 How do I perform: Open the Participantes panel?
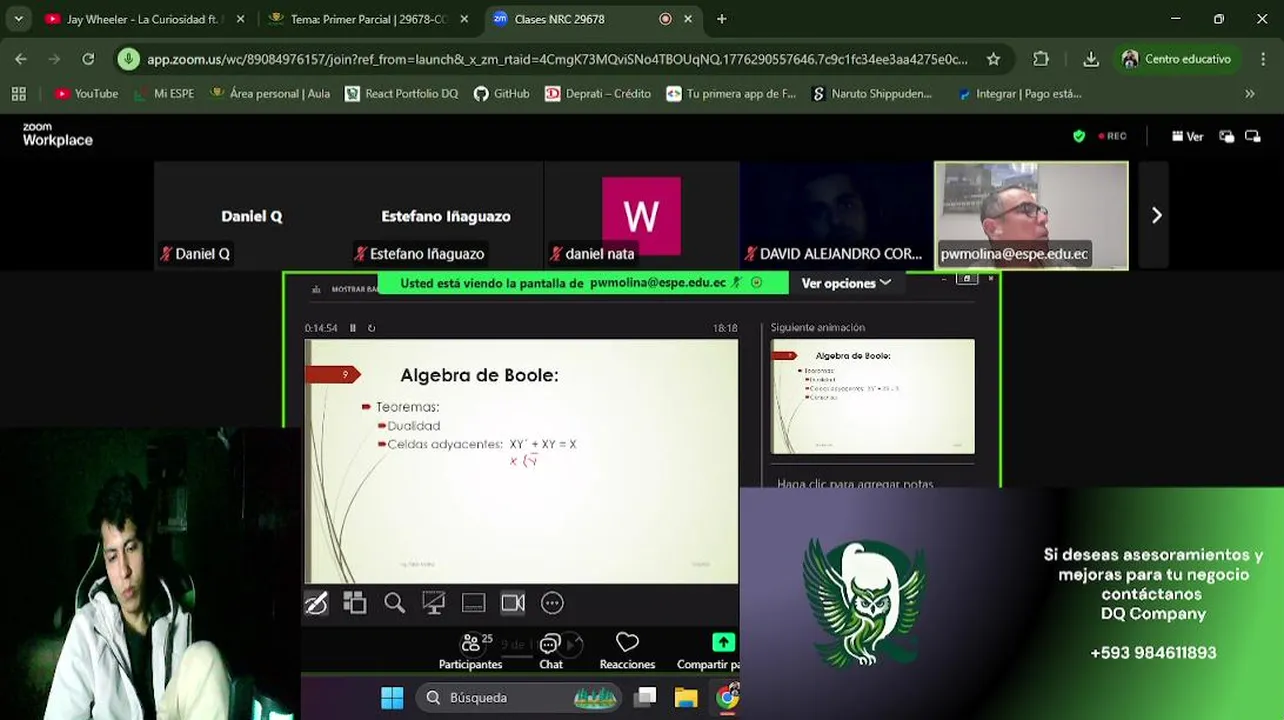coord(470,651)
